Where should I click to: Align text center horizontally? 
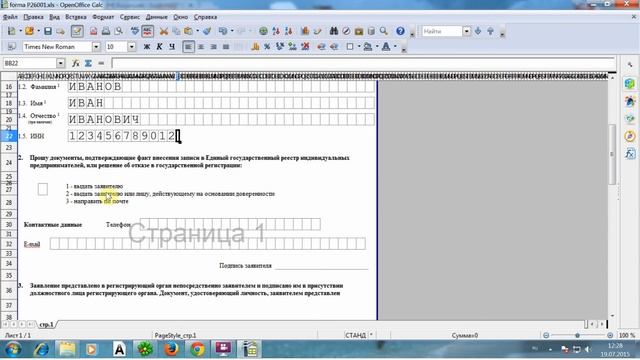click(201, 47)
